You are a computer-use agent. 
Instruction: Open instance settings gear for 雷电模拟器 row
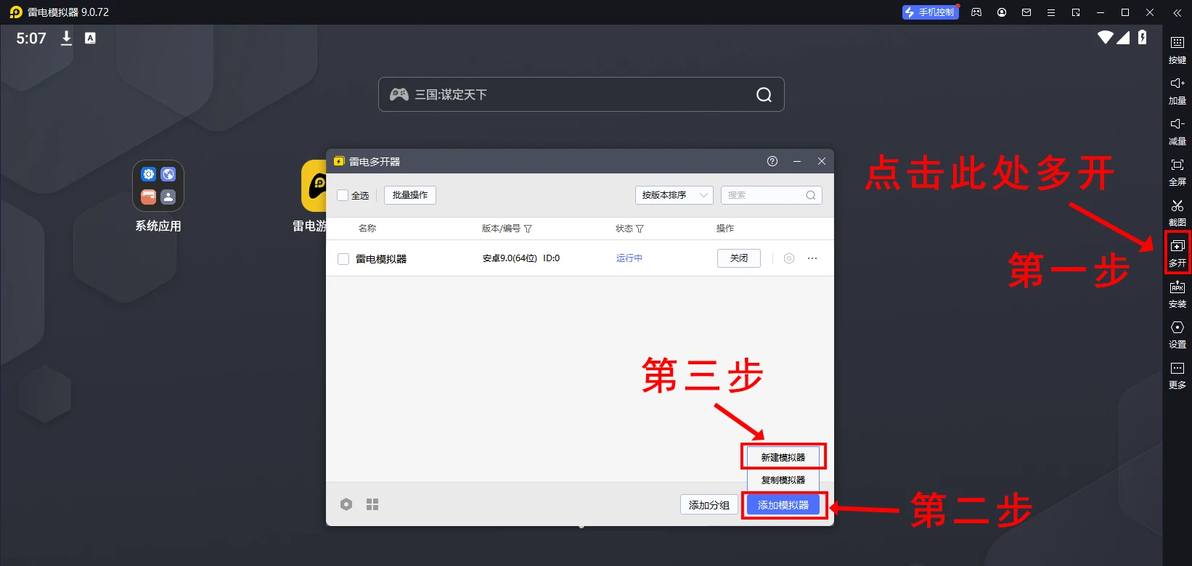point(789,258)
